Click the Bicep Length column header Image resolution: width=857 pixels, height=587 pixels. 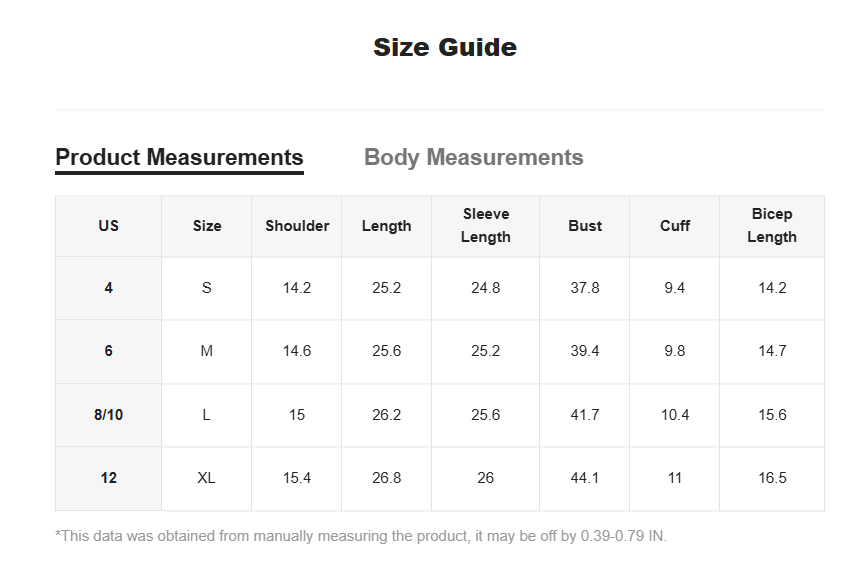(772, 226)
